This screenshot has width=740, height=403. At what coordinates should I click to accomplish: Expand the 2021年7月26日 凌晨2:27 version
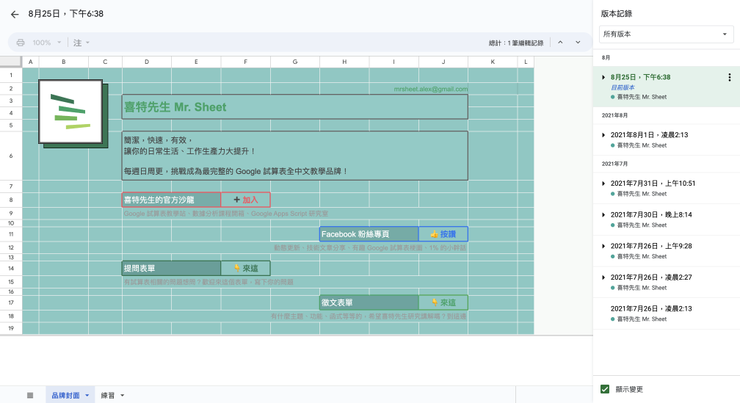[603, 277]
